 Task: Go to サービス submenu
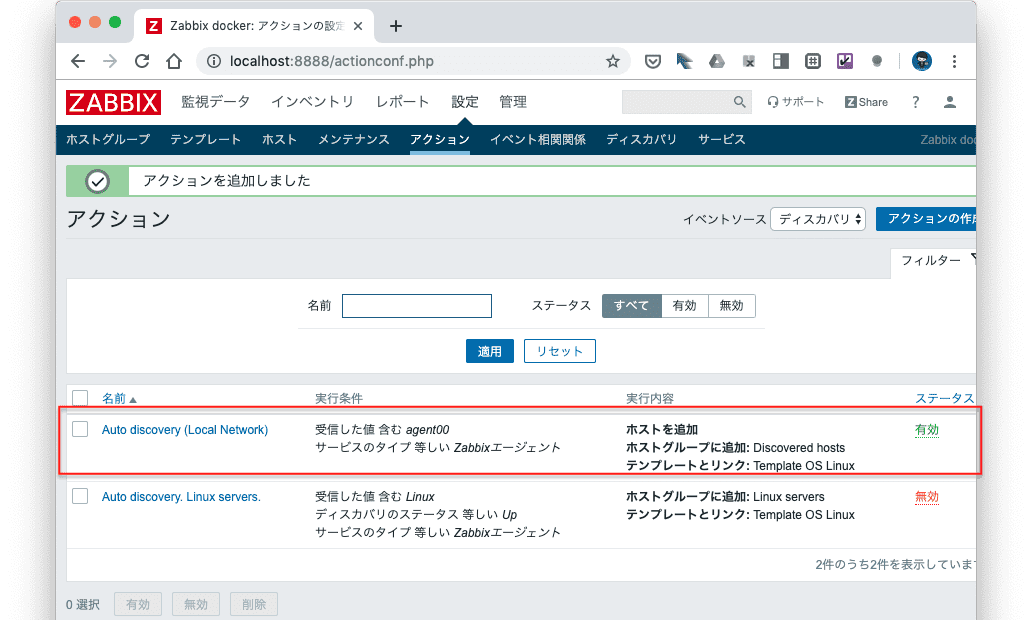[x=721, y=140]
